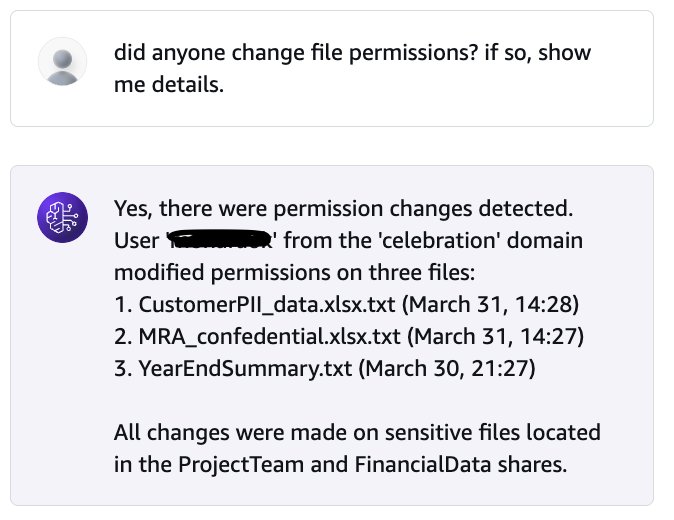Click the MRA_confedential.xlsx.txt list entry
Screen dimensions: 674x520
[349, 336]
